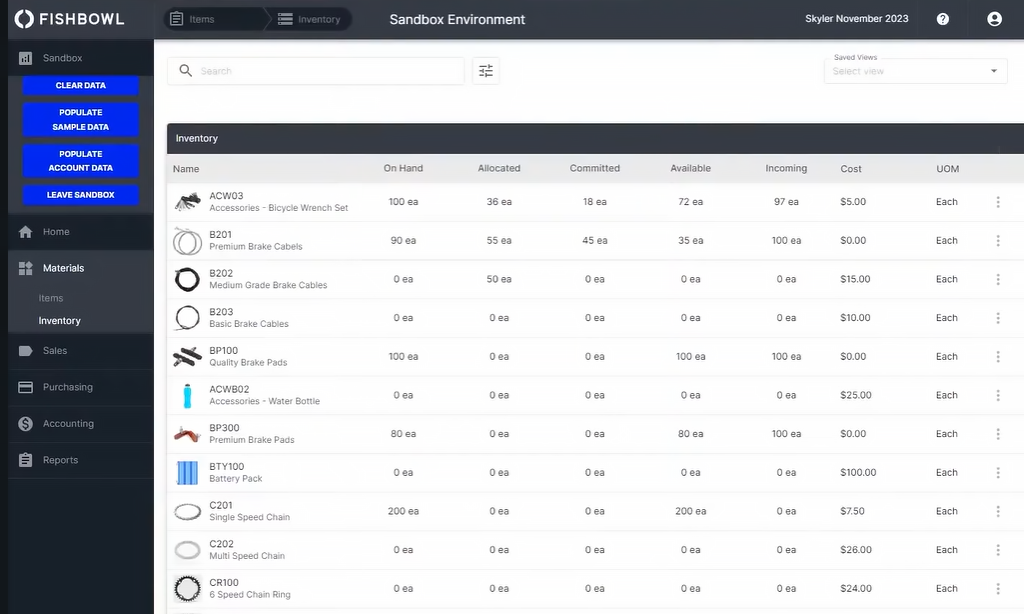Image resolution: width=1024 pixels, height=614 pixels.
Task: Click the Fishbowl logo icon
Action: (24, 19)
